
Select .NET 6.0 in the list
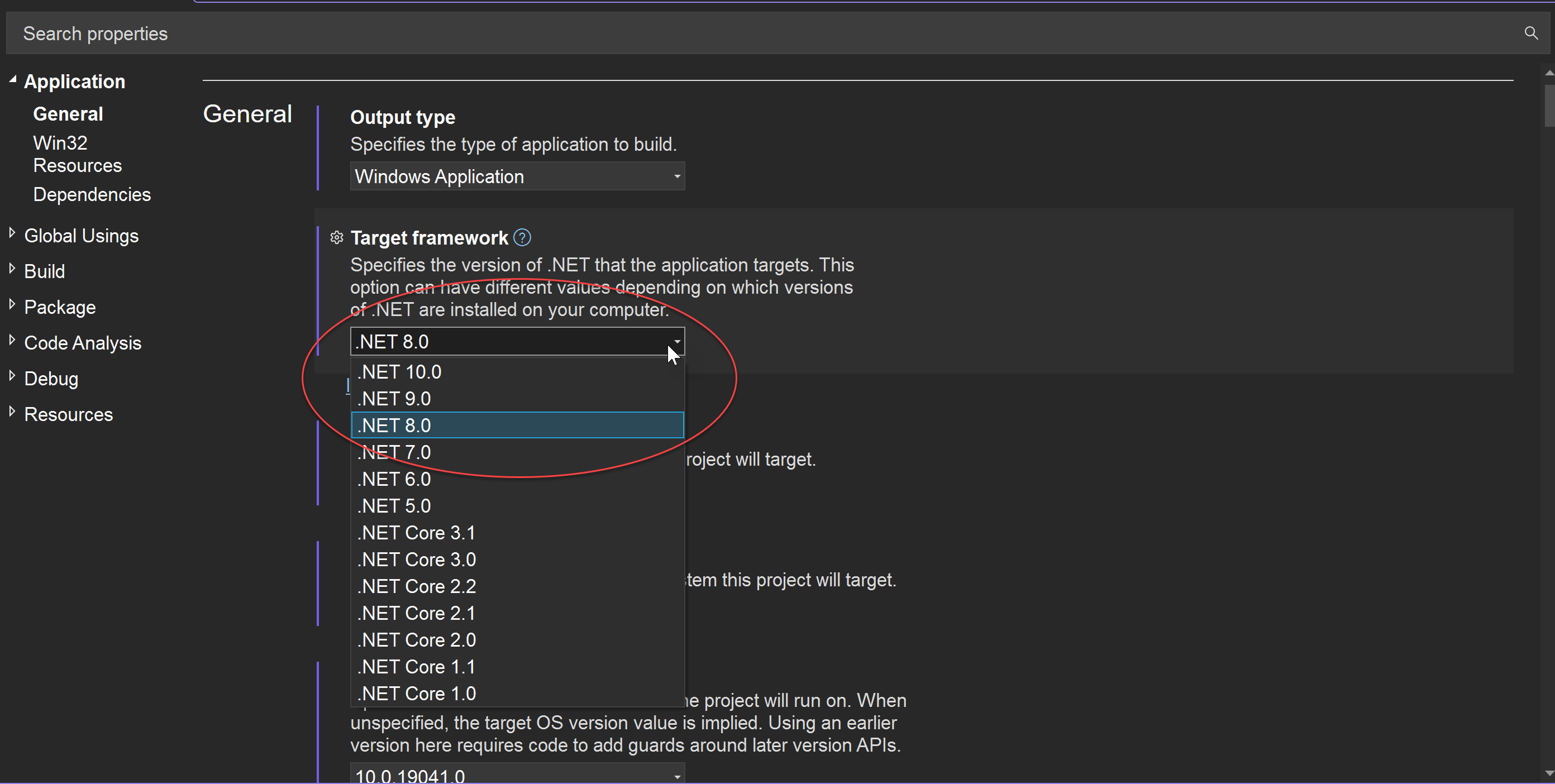point(394,479)
